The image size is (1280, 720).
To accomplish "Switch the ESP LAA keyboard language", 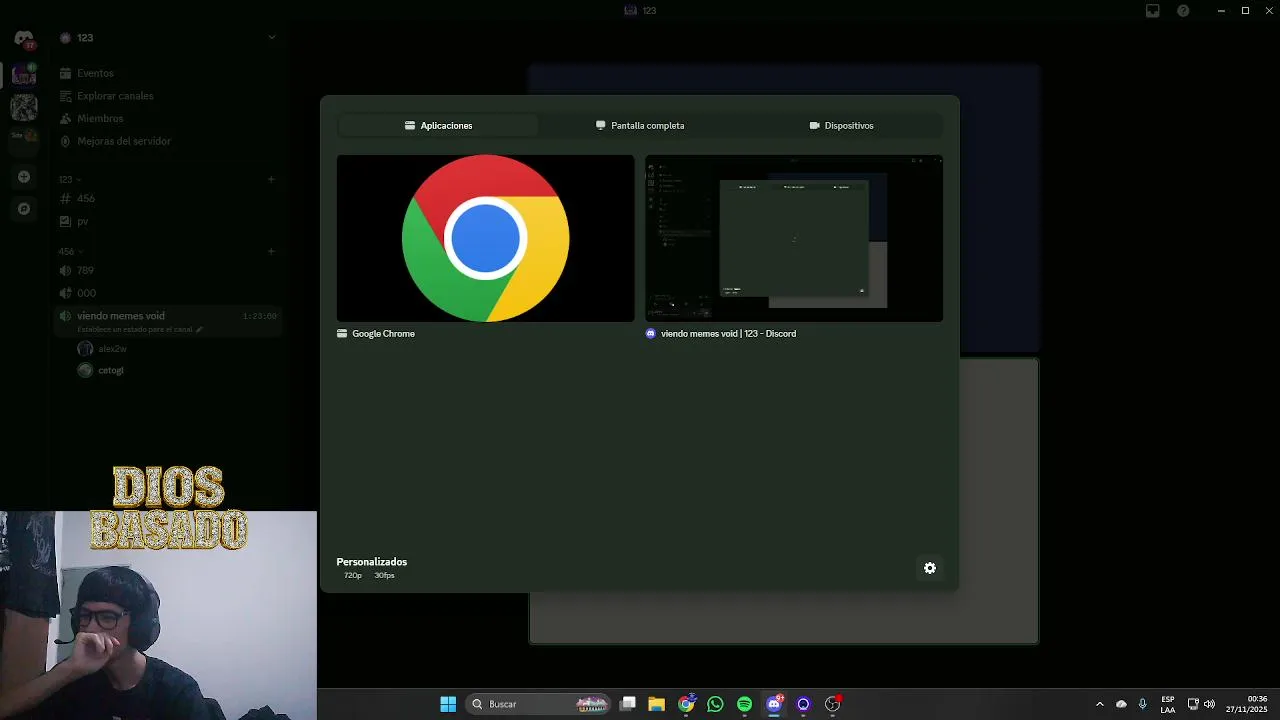I will 1168,704.
